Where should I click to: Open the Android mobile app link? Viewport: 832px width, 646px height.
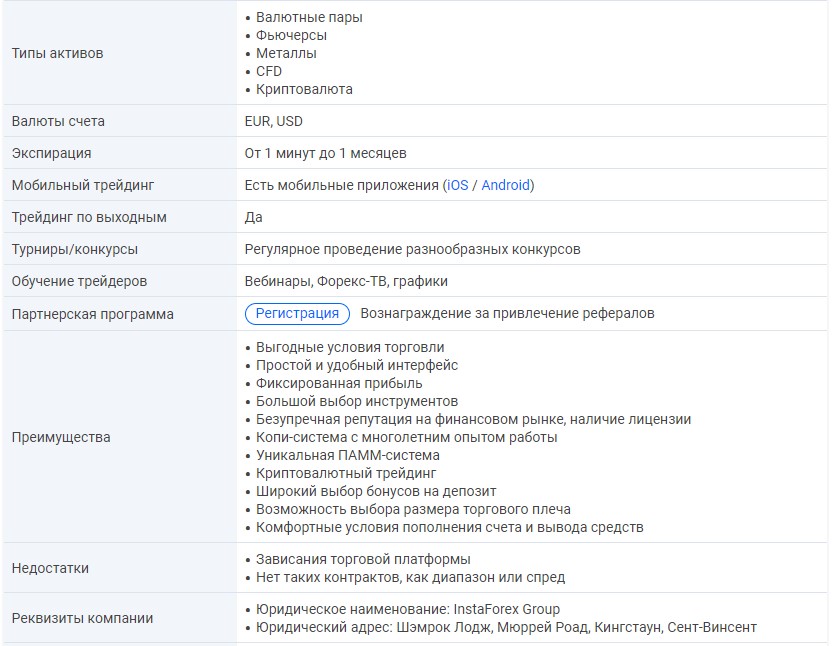pos(505,185)
